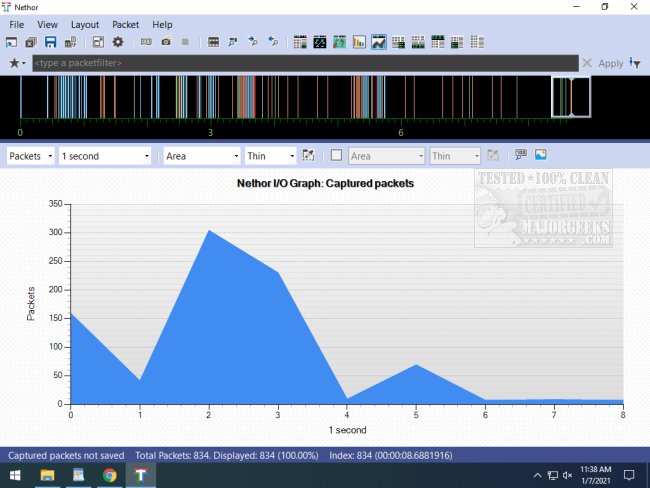This screenshot has height=488, width=650.
Task: Click the graph comment bubble icon
Action: tap(520, 155)
